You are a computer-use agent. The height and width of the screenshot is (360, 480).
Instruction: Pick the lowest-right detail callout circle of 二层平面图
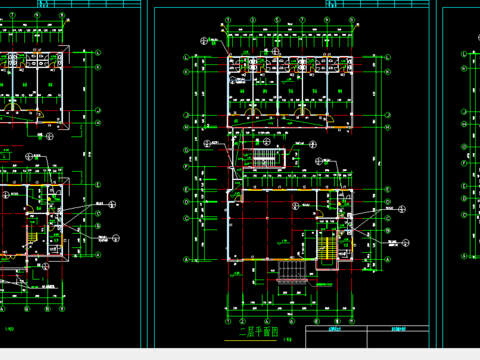[406, 243]
